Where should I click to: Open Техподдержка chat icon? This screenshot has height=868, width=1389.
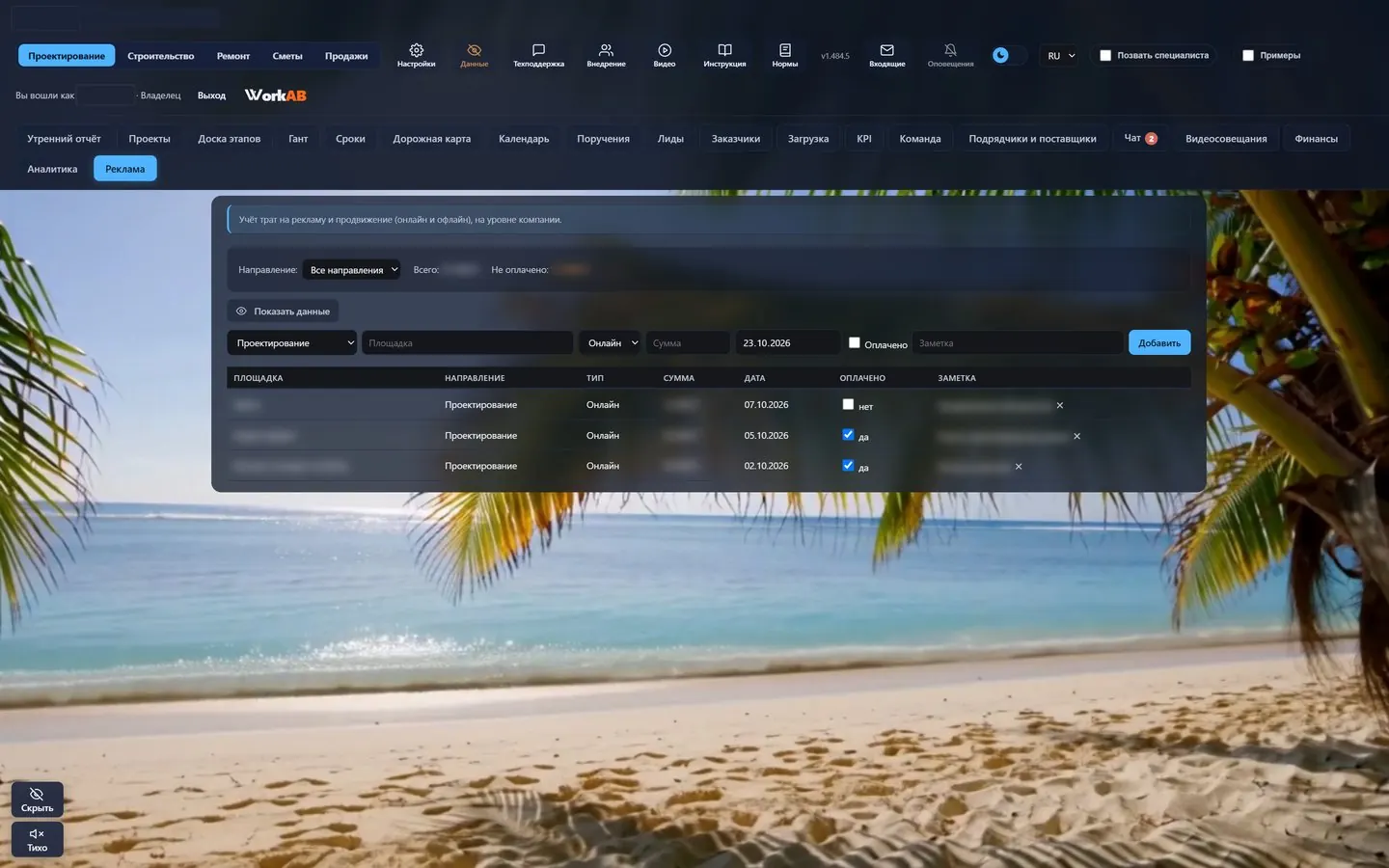coord(538,55)
